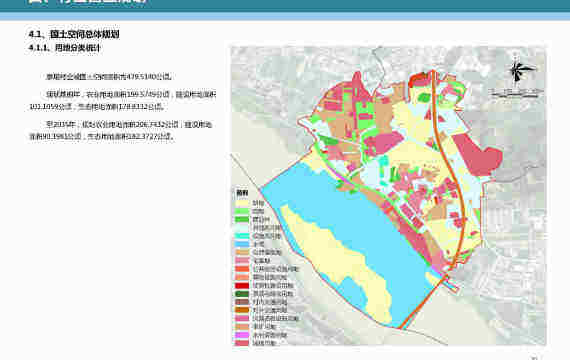Select the magenta legend swatch

(x=242, y=335)
